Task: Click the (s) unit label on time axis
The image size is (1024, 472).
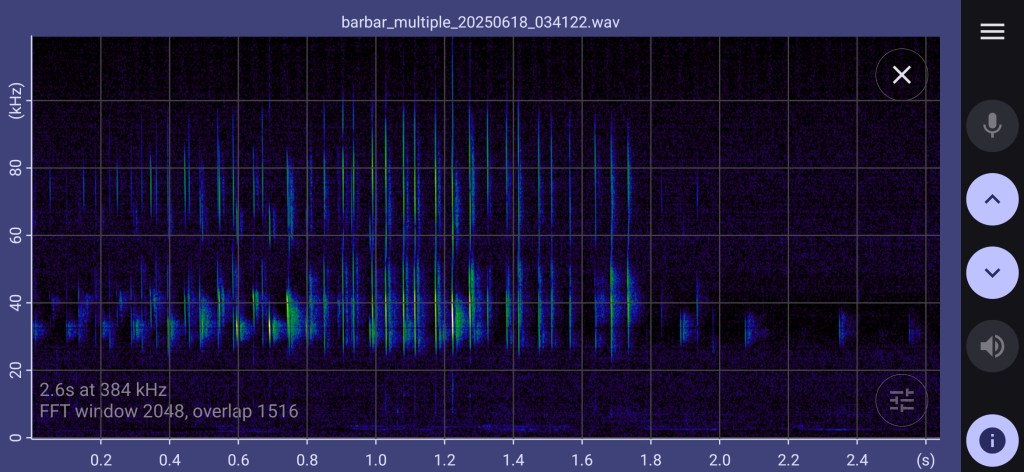Action: coord(926,457)
